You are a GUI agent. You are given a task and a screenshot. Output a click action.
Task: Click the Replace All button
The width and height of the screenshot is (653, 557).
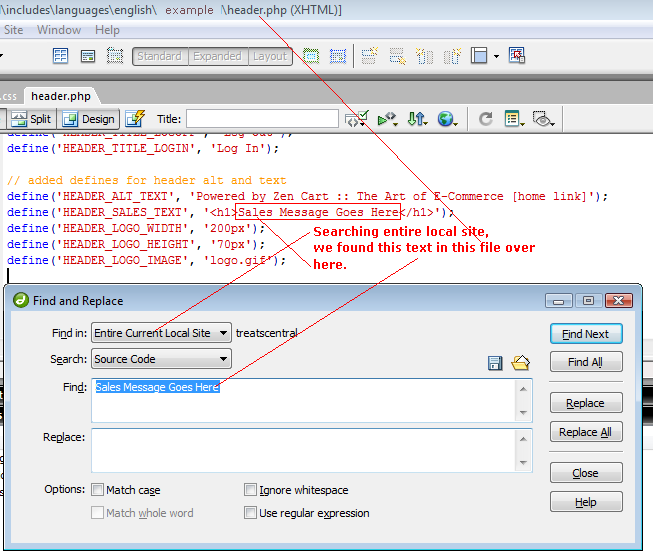[586, 432]
